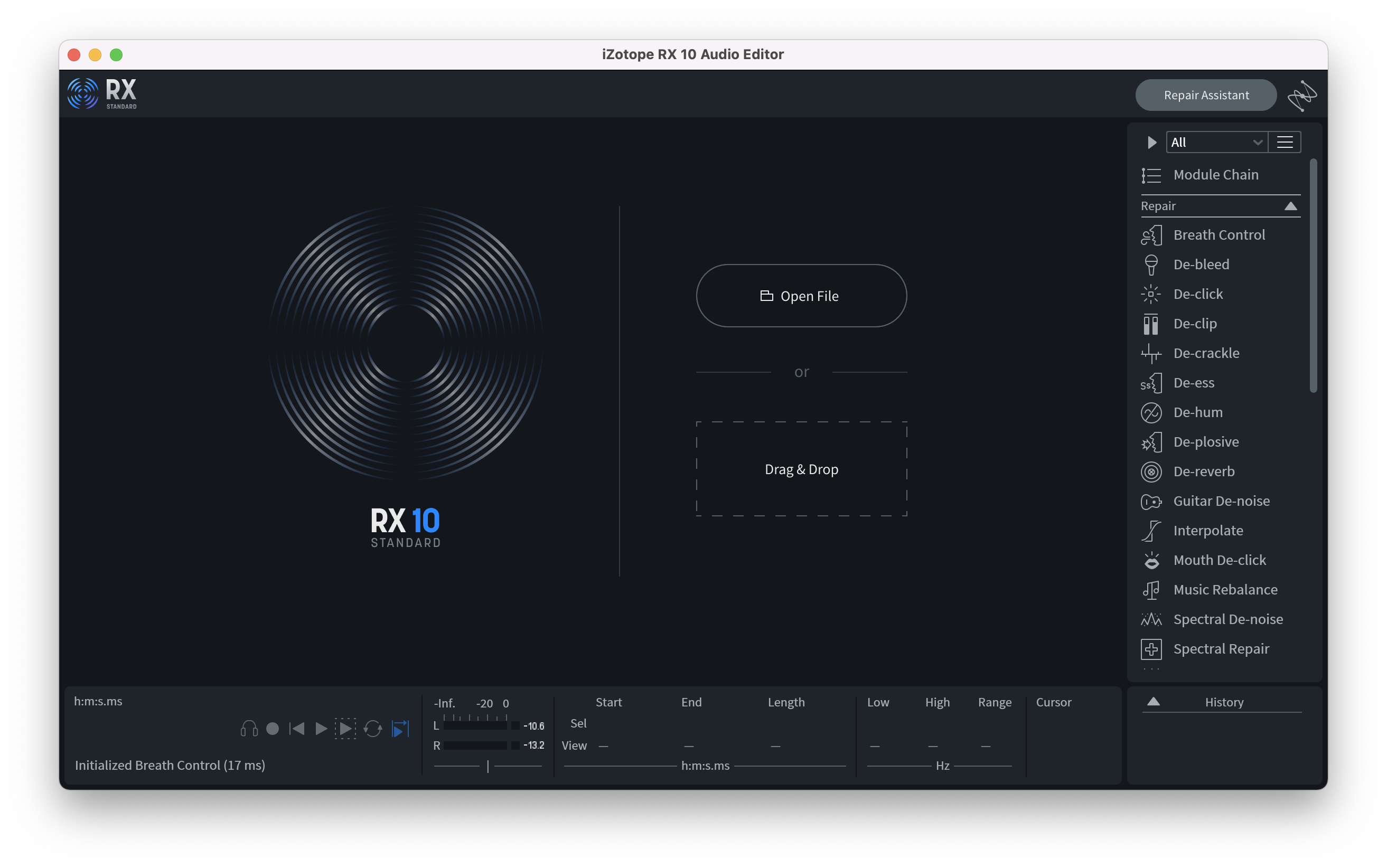Click the Interpolate tool icon
Image resolution: width=1387 pixels, height=868 pixels.
1152,530
